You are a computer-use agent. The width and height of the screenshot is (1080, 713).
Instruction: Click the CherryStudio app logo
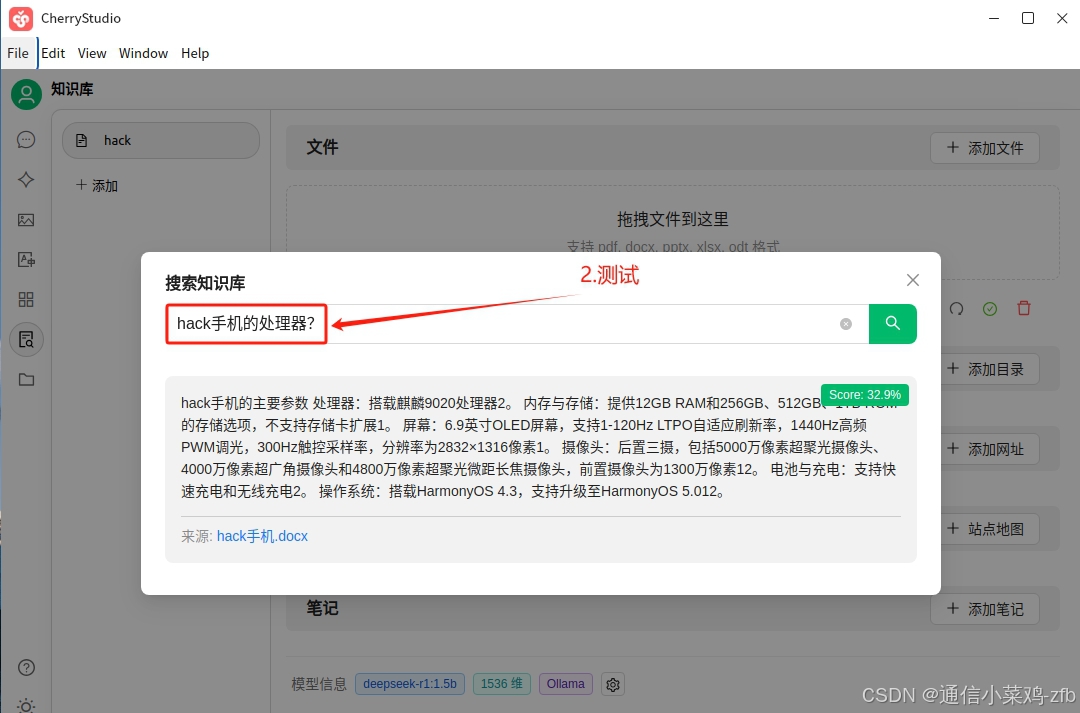tap(21, 19)
